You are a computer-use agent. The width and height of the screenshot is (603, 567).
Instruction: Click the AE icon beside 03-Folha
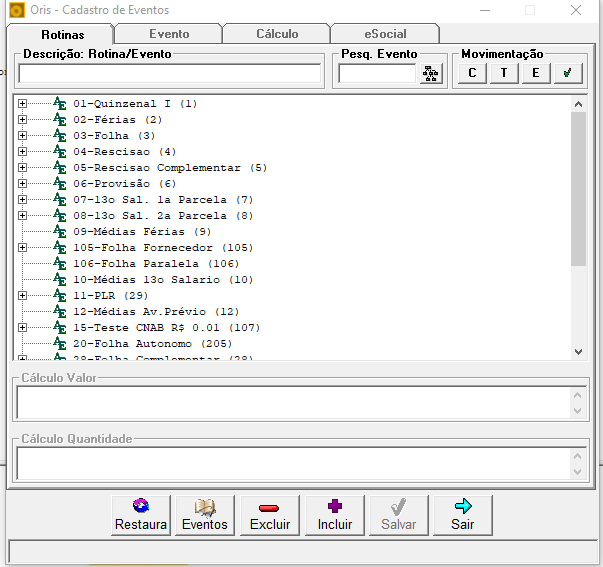click(x=60, y=135)
